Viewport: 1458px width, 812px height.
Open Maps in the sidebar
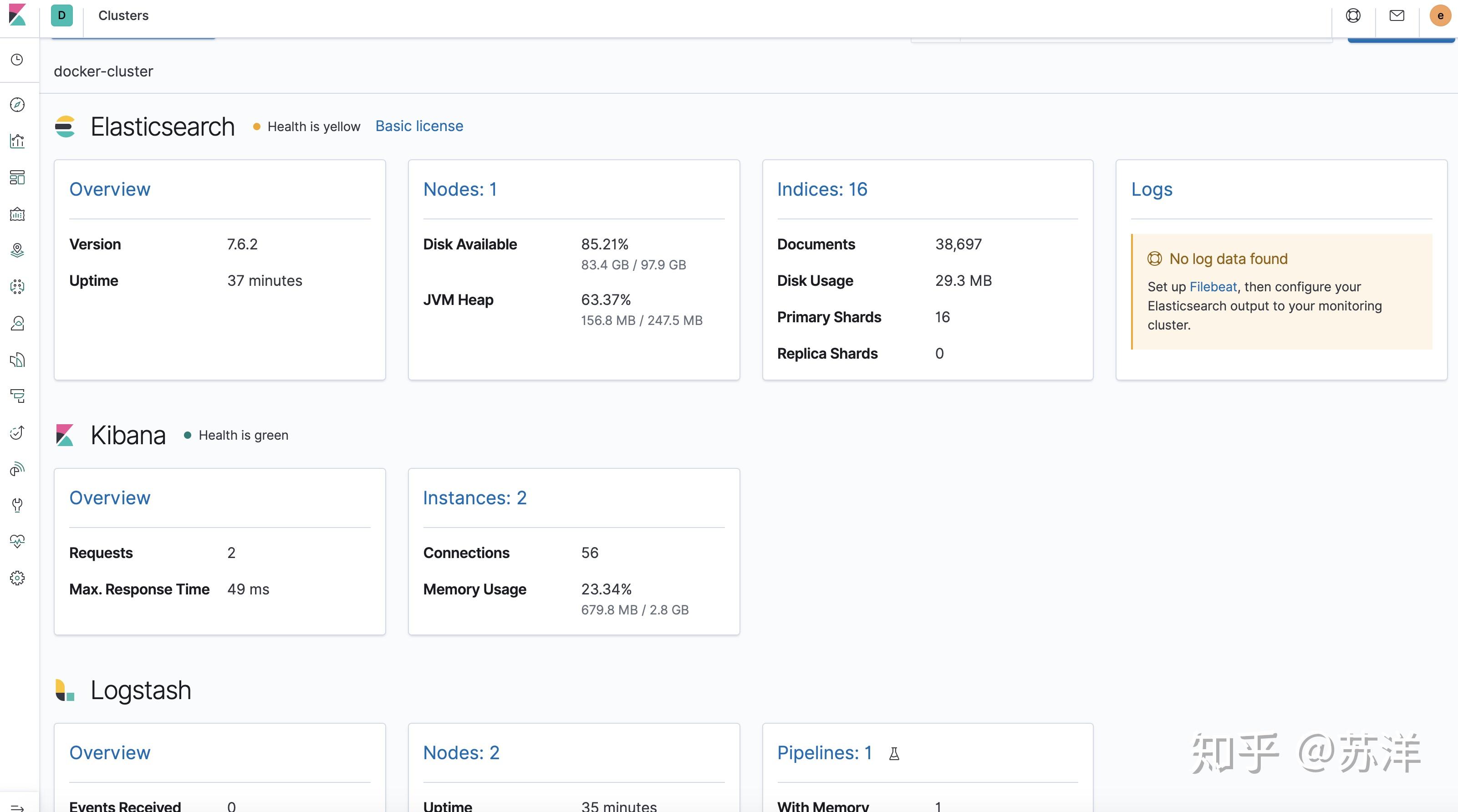[18, 250]
